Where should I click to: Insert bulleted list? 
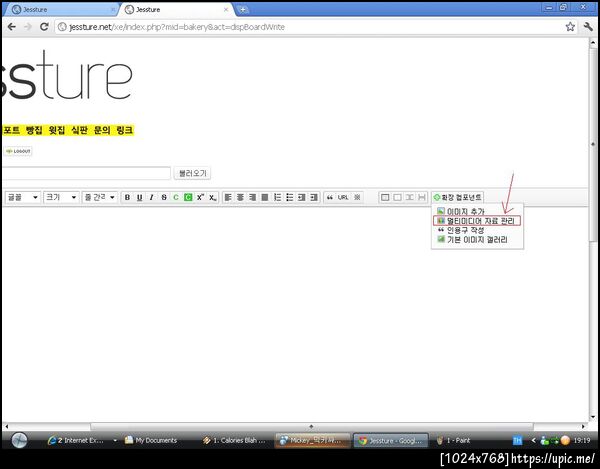pos(290,197)
